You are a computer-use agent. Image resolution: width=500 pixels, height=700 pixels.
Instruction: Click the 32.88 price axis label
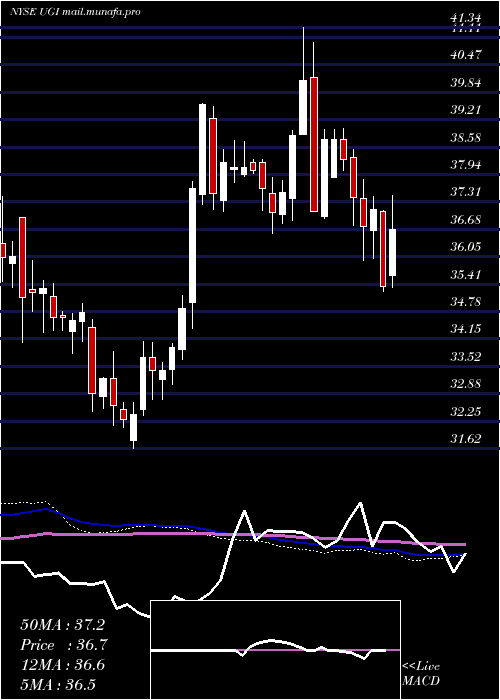[x=466, y=384]
